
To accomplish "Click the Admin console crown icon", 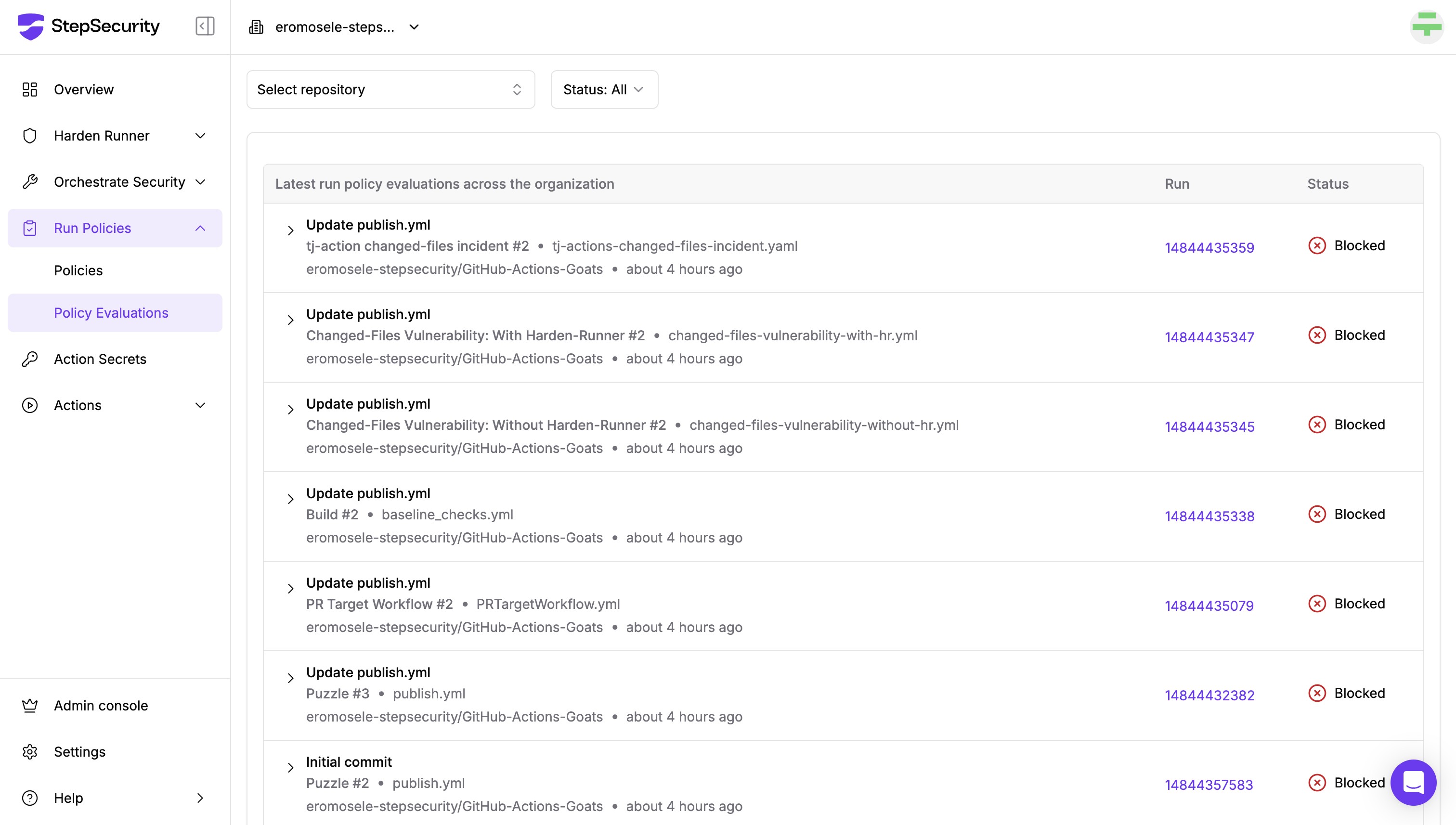I will point(29,706).
